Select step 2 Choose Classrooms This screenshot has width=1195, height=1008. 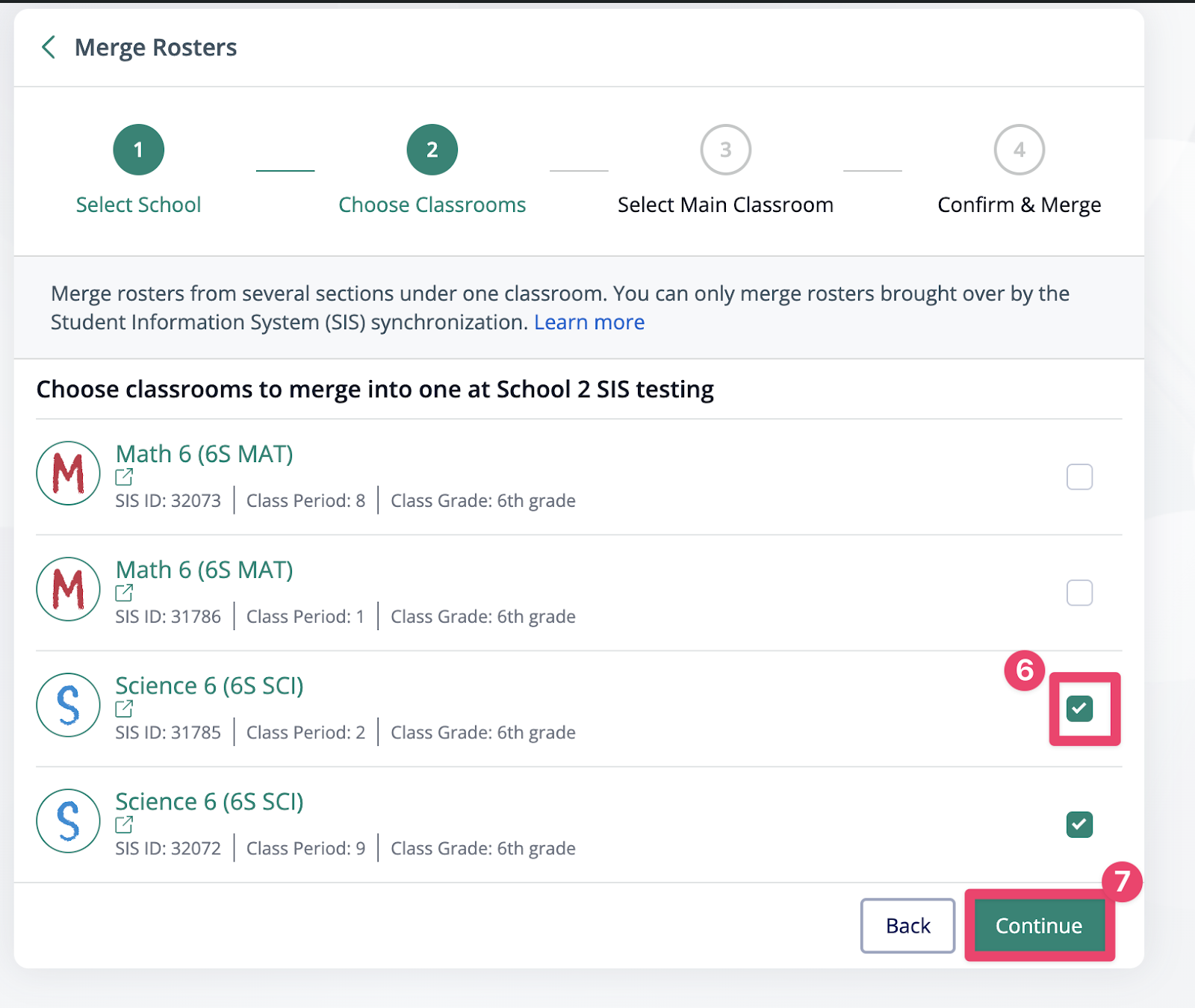point(432,150)
